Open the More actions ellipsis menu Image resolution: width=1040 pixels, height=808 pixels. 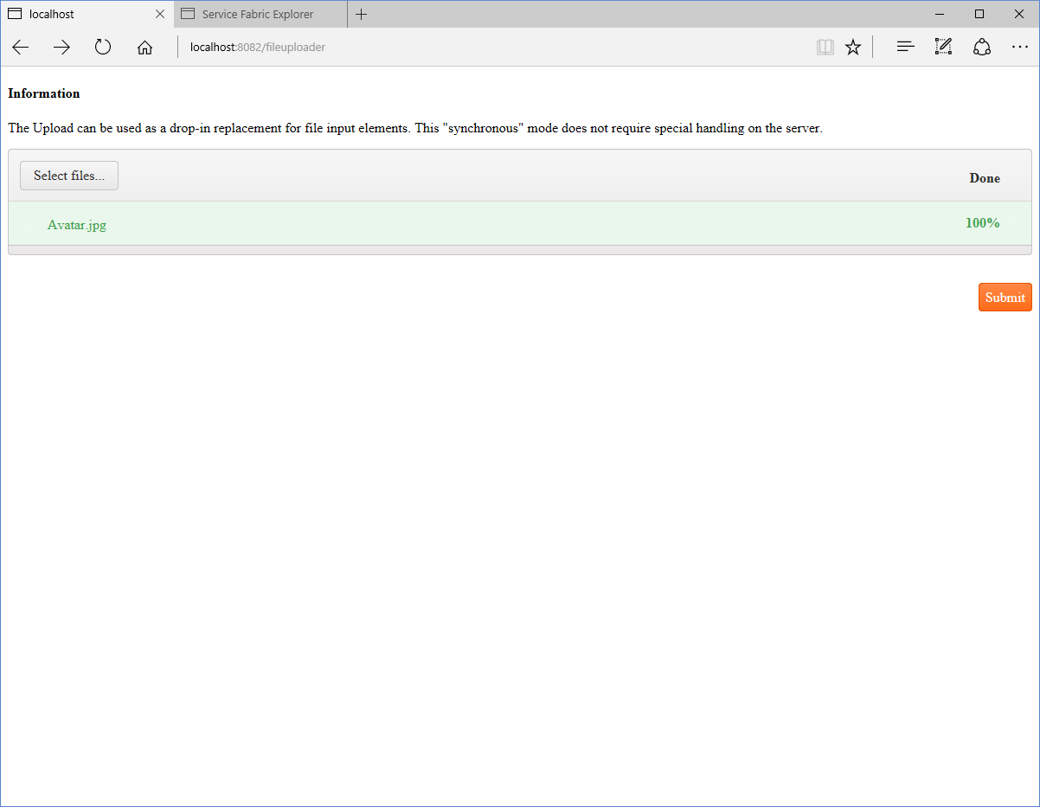click(x=1019, y=47)
